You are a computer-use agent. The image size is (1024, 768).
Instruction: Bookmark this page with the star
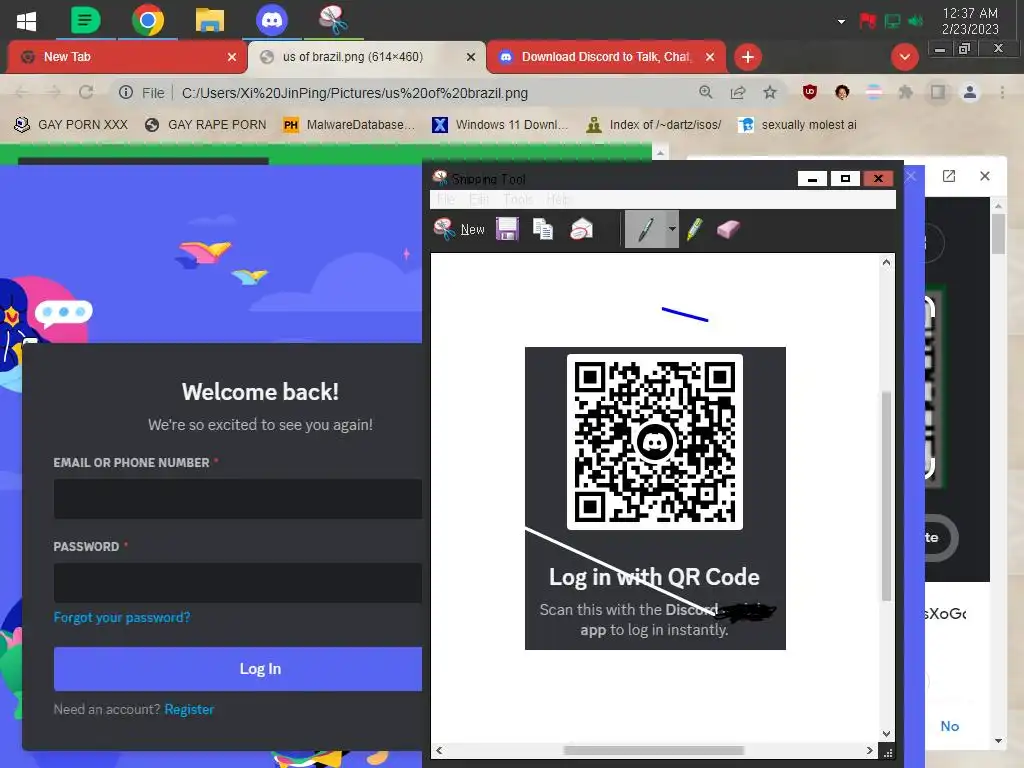770,93
